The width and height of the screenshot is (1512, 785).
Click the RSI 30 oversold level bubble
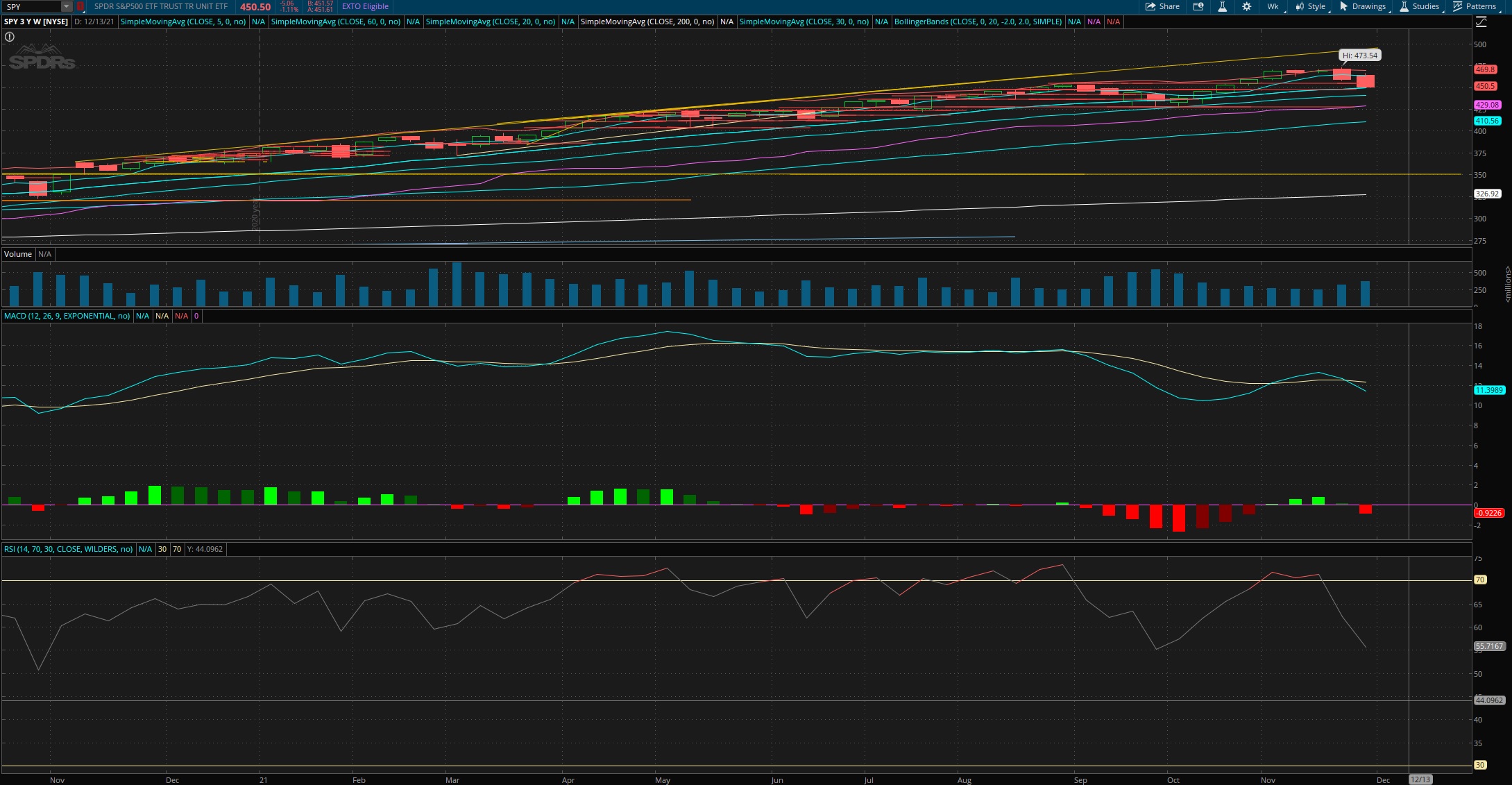(x=1480, y=765)
